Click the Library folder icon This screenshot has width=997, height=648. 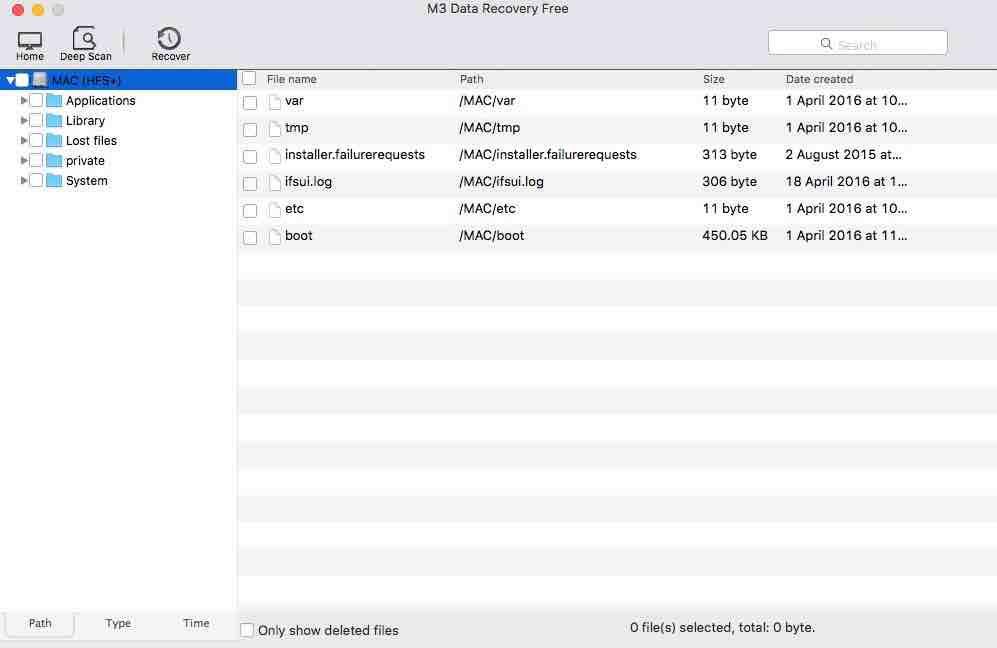[x=55, y=120]
